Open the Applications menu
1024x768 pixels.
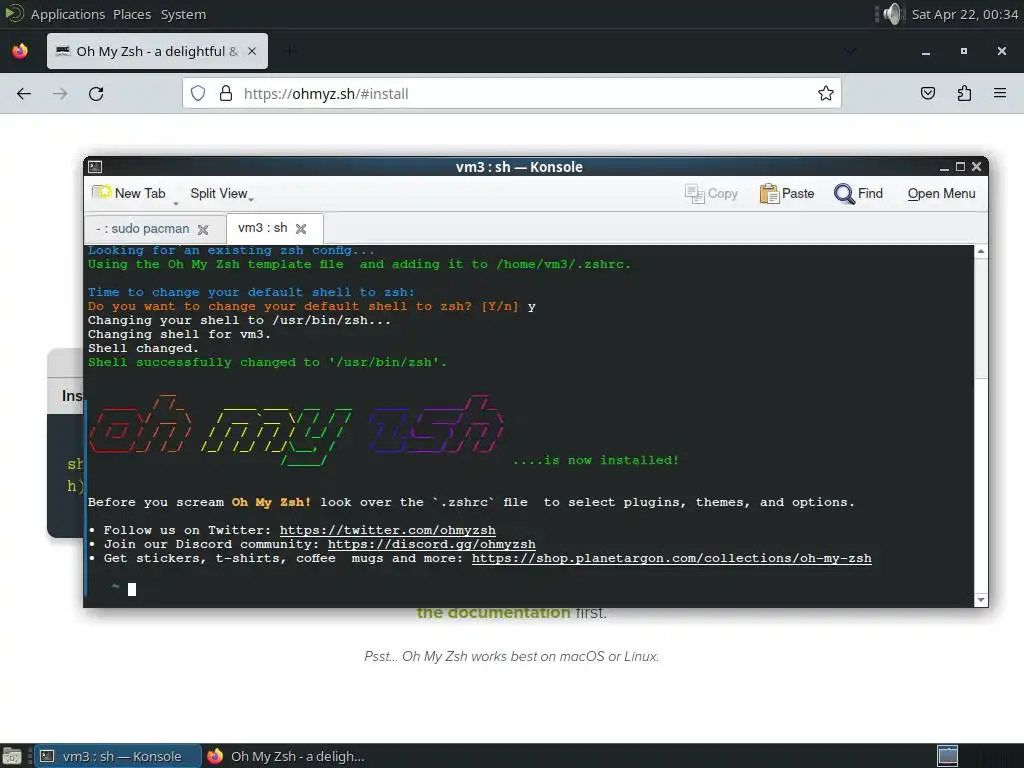coord(67,14)
